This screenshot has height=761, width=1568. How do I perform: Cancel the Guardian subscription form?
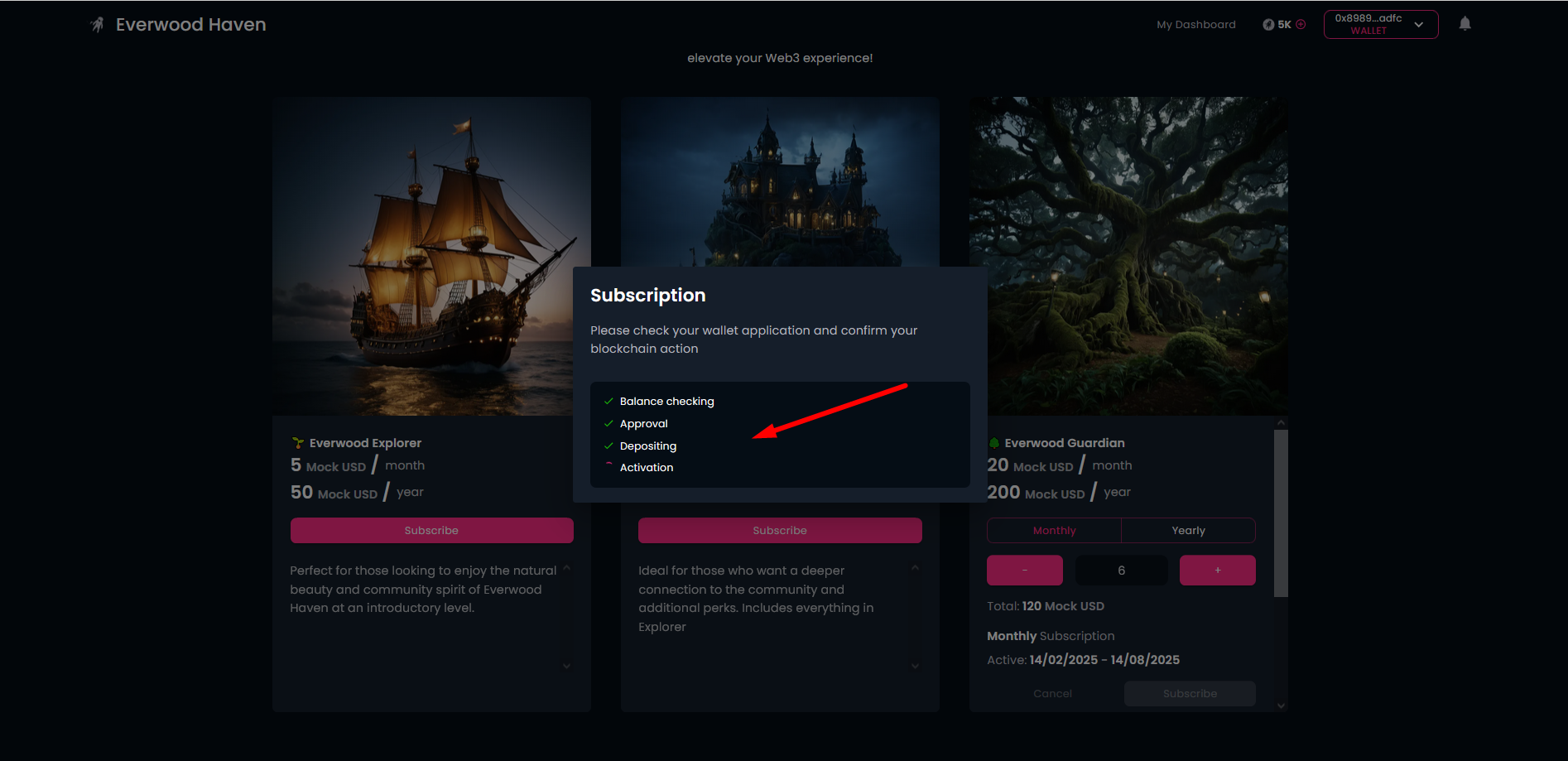1052,693
